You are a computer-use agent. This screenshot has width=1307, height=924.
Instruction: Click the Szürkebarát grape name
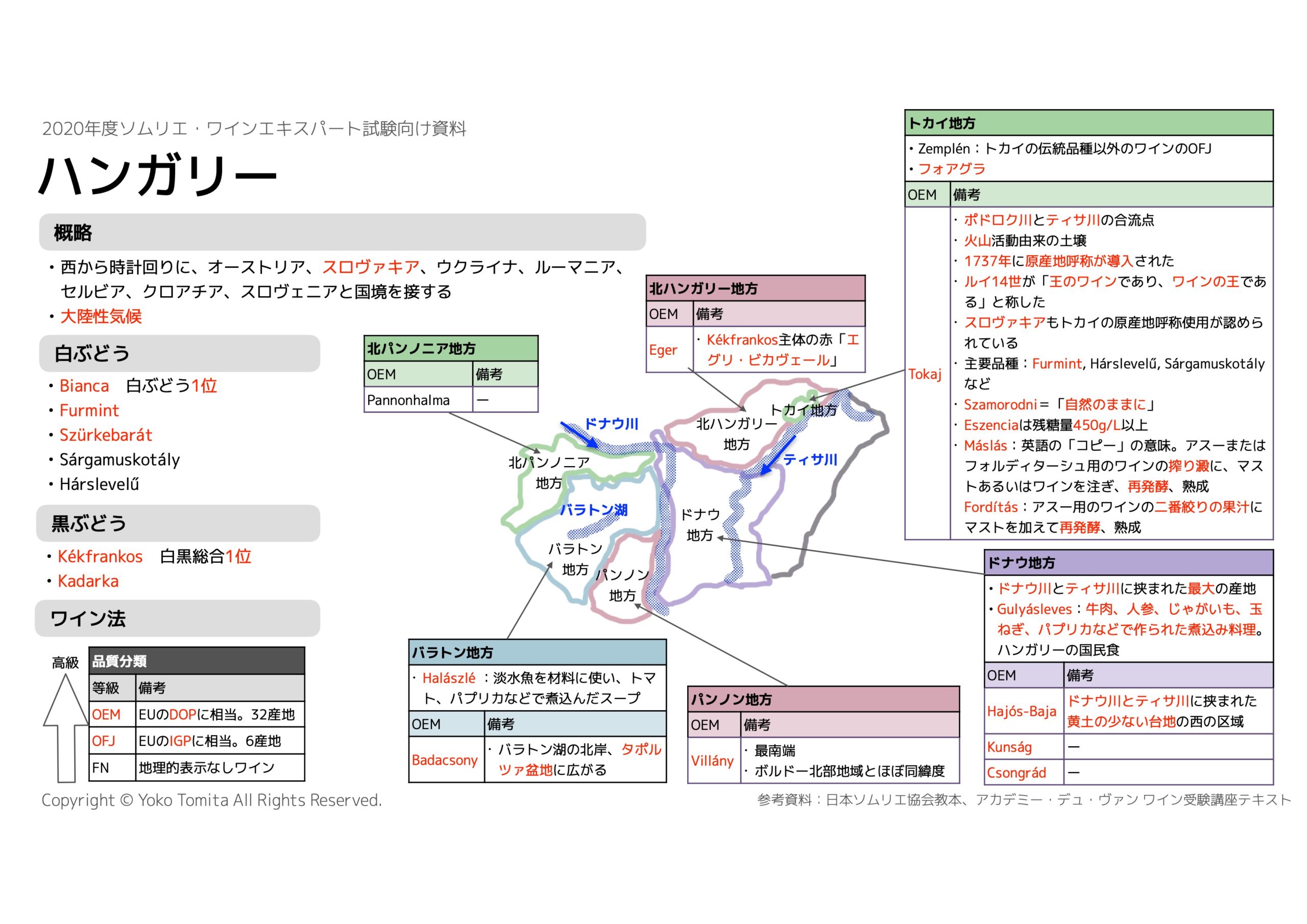(106, 435)
